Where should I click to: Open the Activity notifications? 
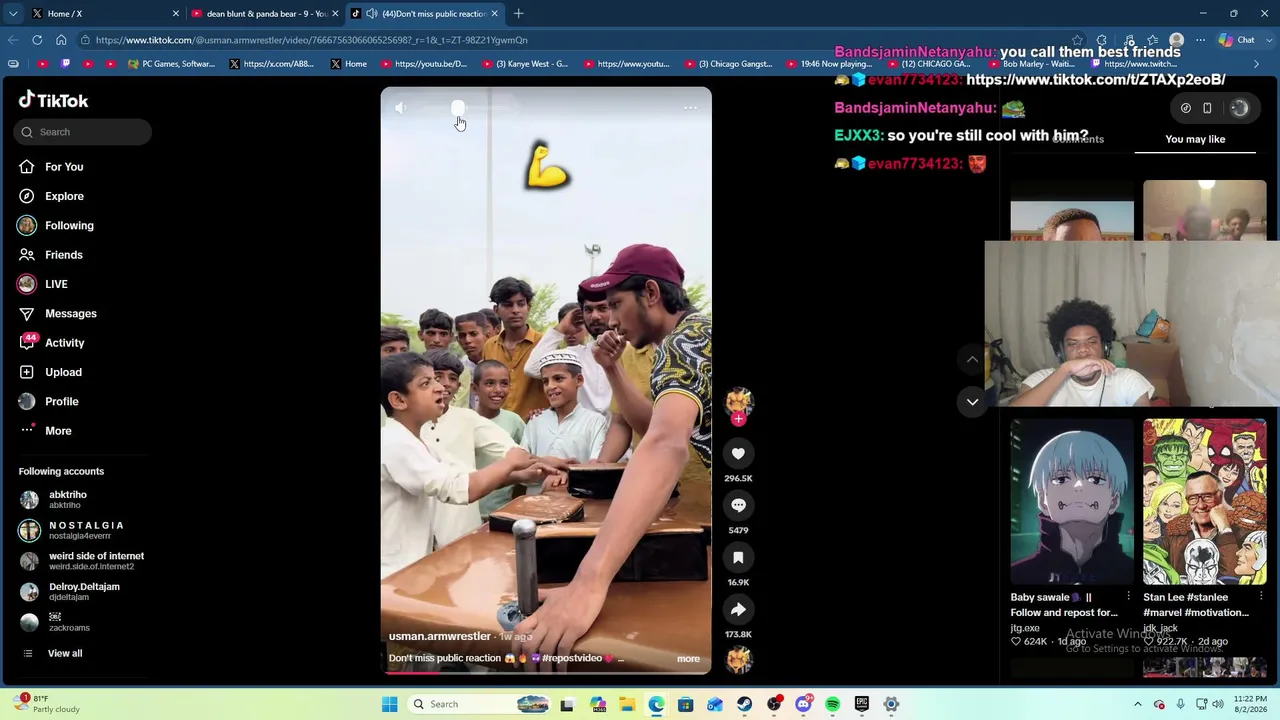52,343
